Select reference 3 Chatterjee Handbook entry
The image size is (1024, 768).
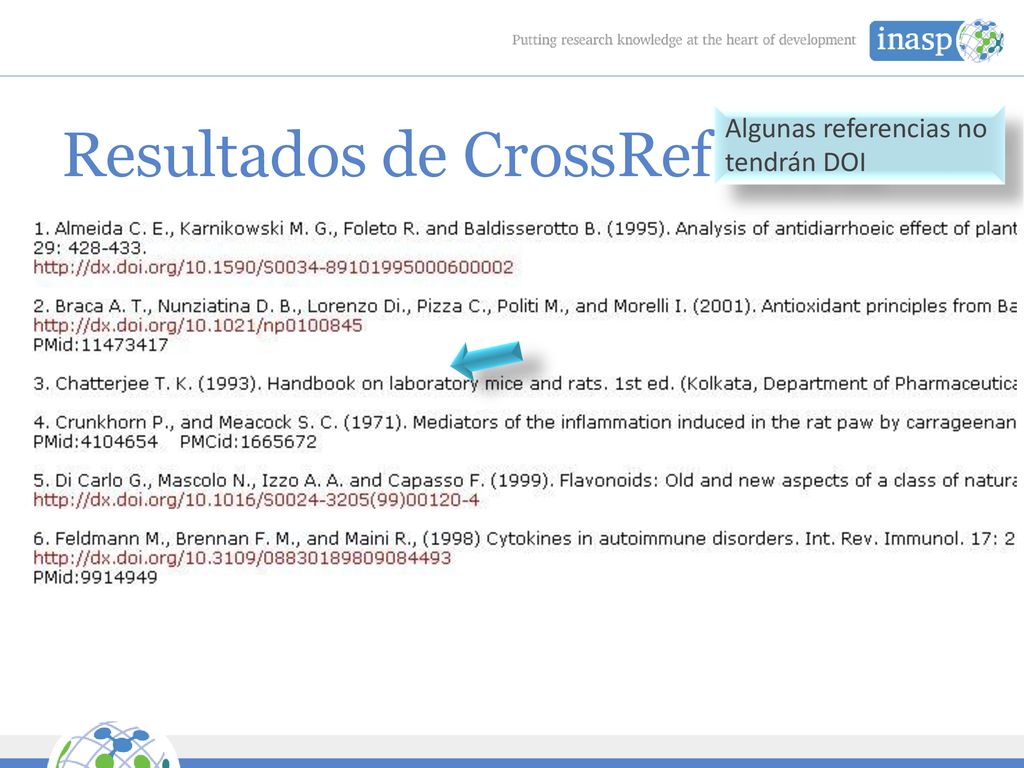(x=525, y=384)
